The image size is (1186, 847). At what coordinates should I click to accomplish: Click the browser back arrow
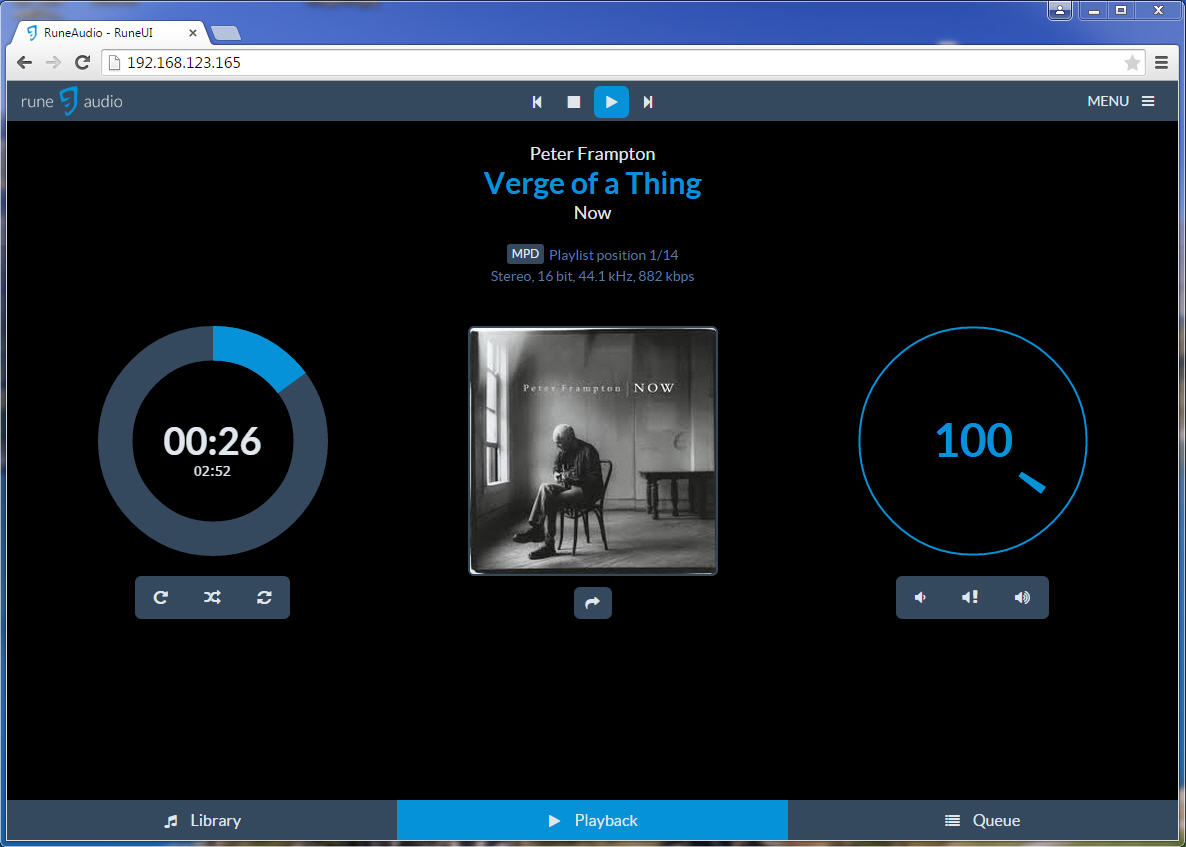tap(25, 63)
